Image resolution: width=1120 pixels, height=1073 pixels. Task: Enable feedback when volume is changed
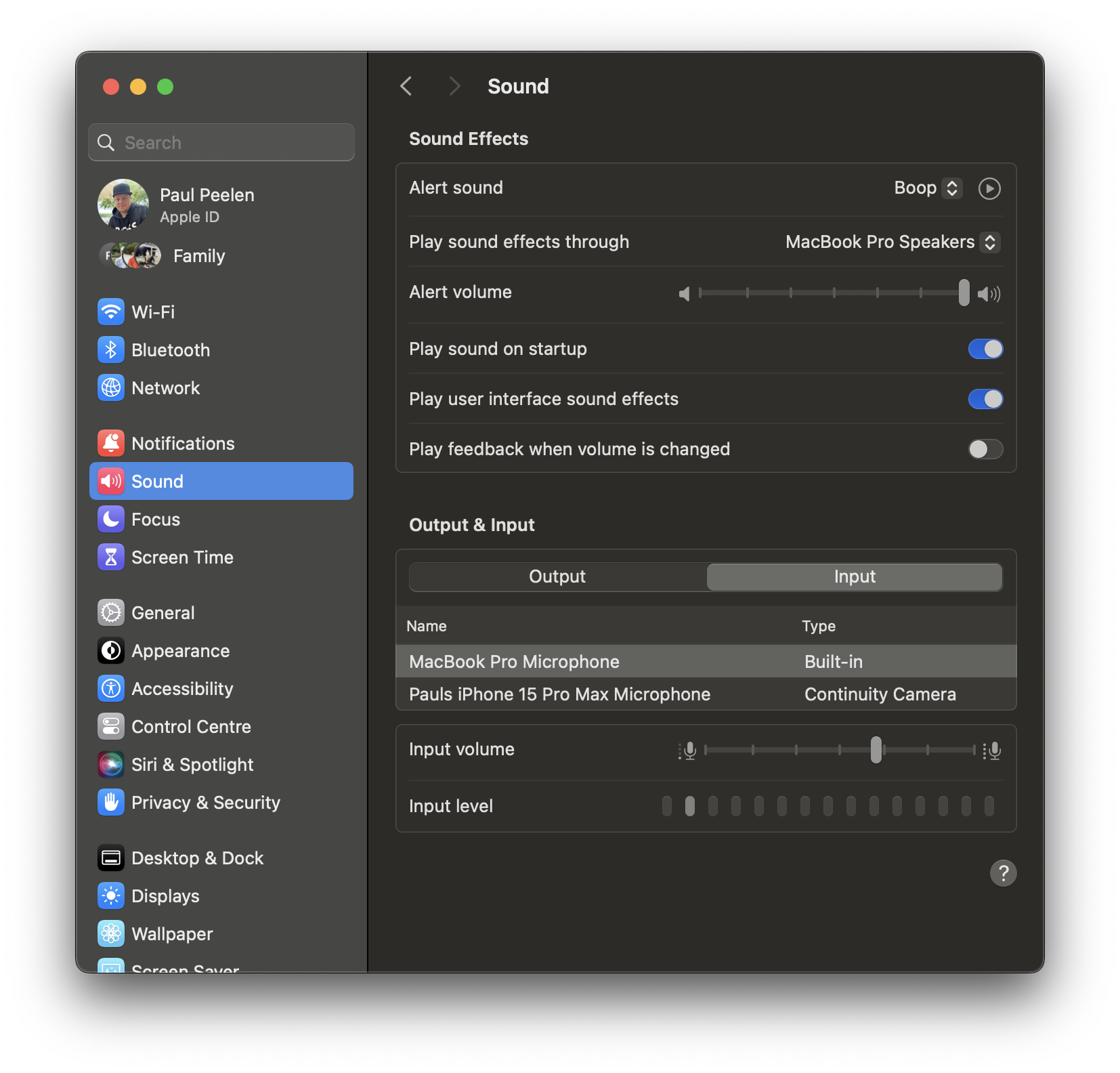coord(985,449)
